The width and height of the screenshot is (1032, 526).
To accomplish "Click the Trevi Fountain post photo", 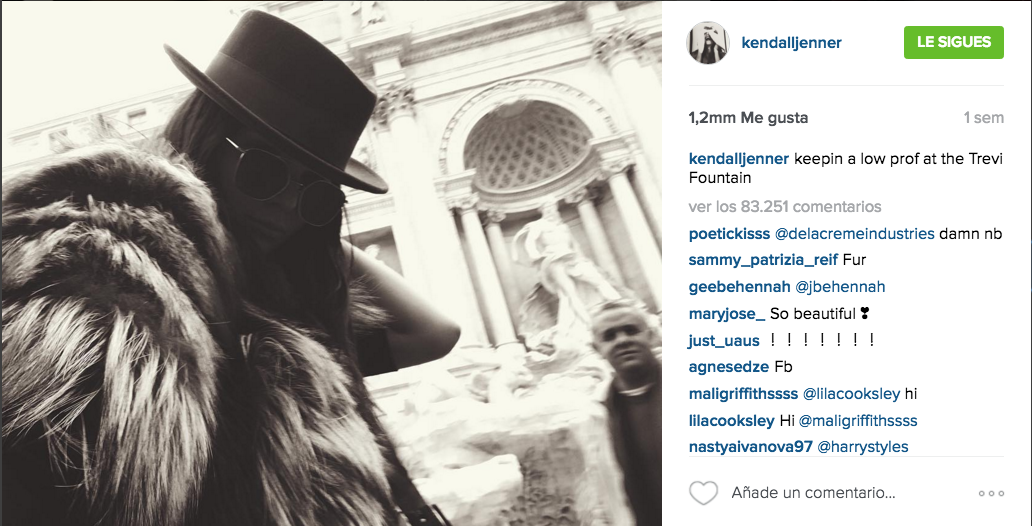I will pos(332,263).
